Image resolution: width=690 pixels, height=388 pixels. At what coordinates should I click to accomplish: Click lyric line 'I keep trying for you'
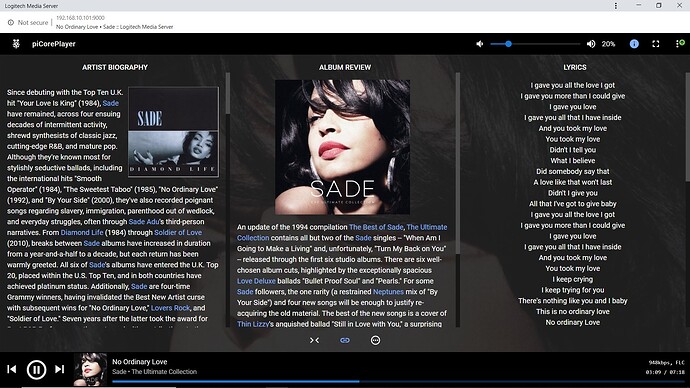tap(573, 290)
